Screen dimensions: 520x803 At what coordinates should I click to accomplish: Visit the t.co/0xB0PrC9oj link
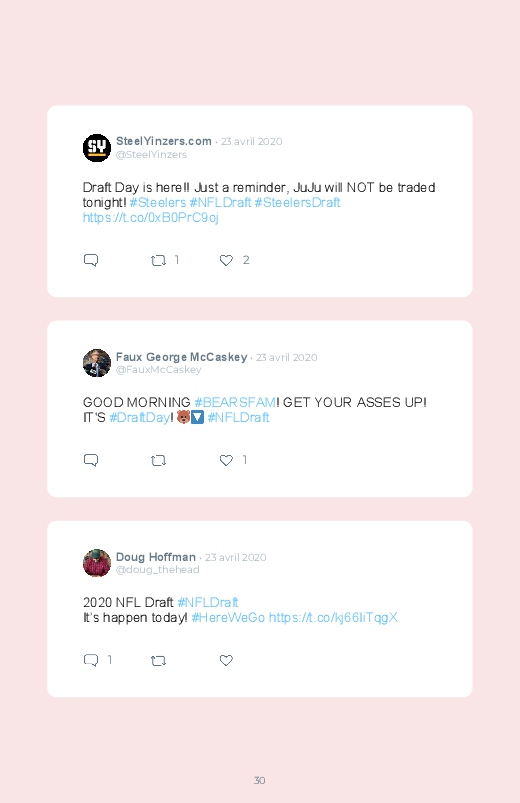[x=151, y=218]
